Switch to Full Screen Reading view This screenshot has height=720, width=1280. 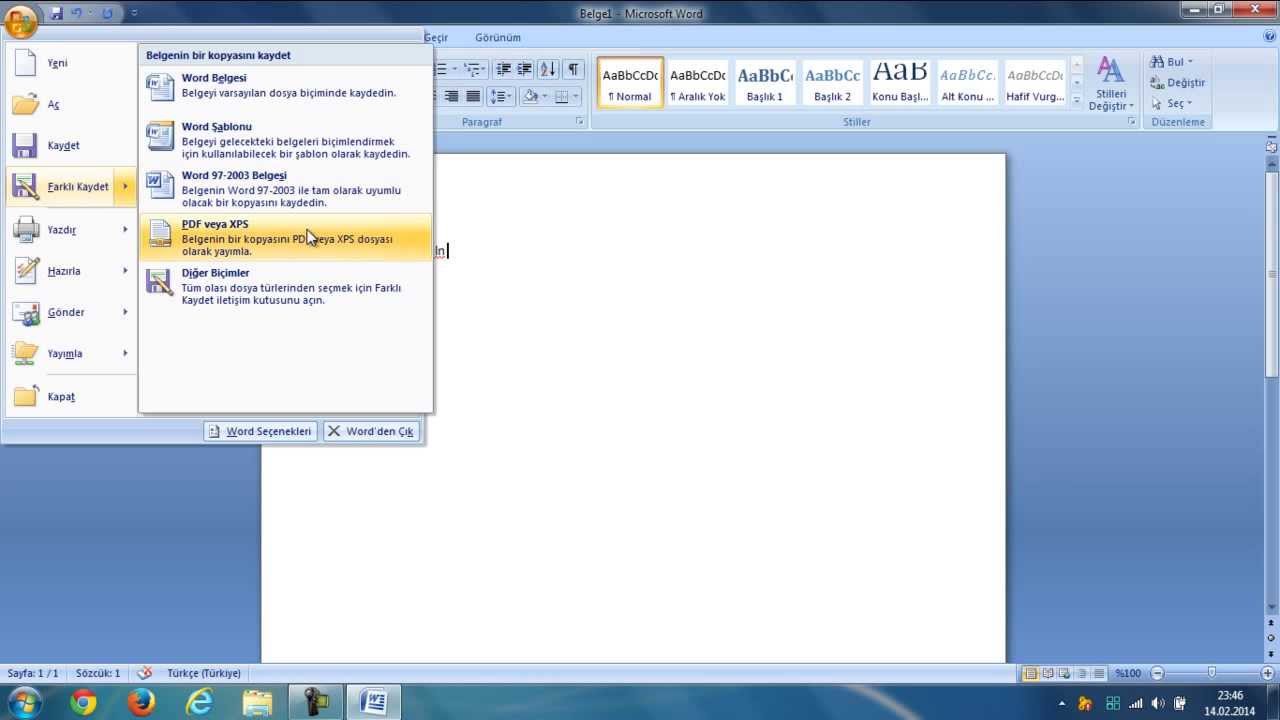pos(1048,674)
